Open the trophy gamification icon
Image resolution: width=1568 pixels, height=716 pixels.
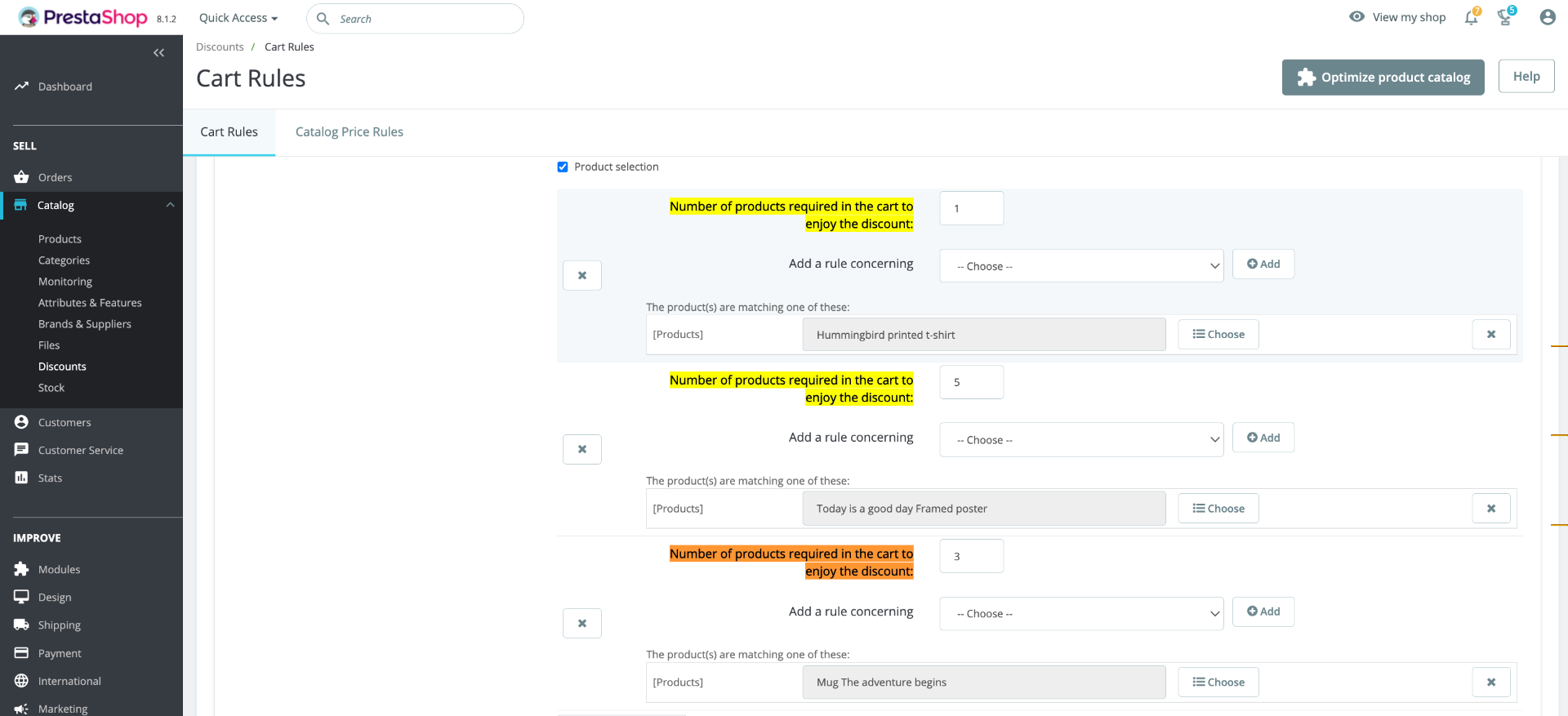1504,17
